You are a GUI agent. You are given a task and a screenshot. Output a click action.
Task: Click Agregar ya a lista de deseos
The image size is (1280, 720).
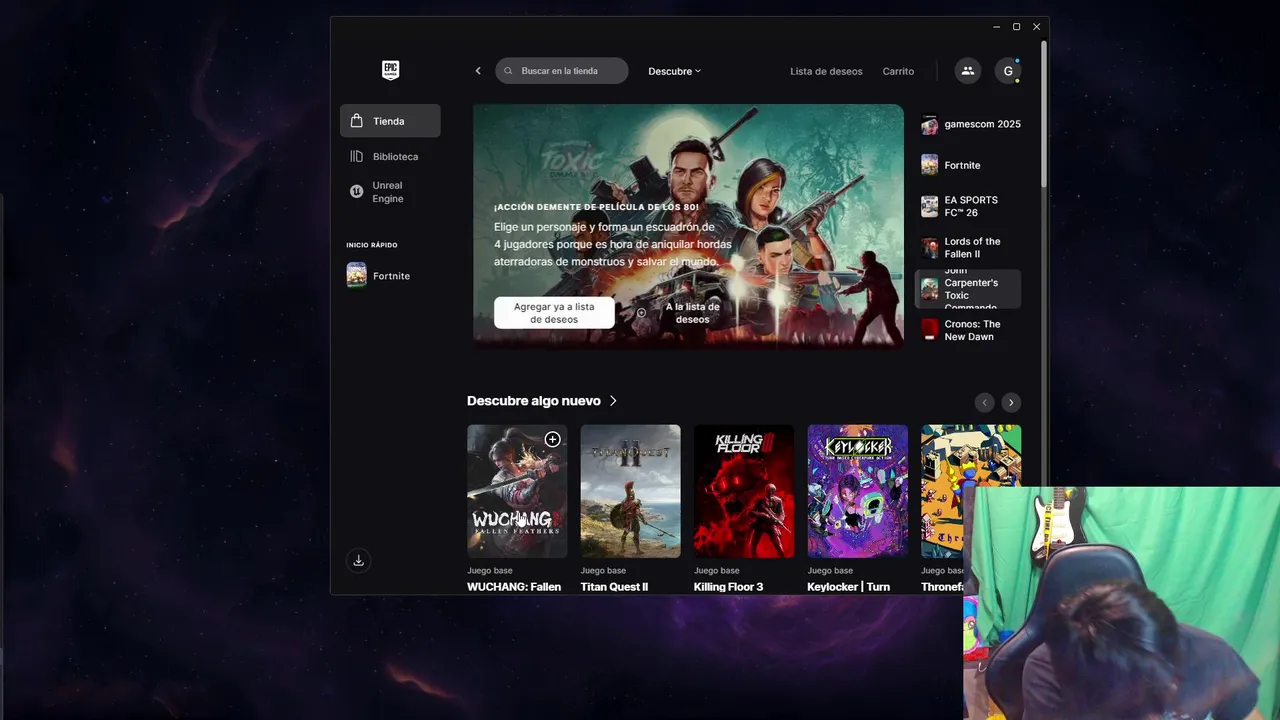click(554, 313)
